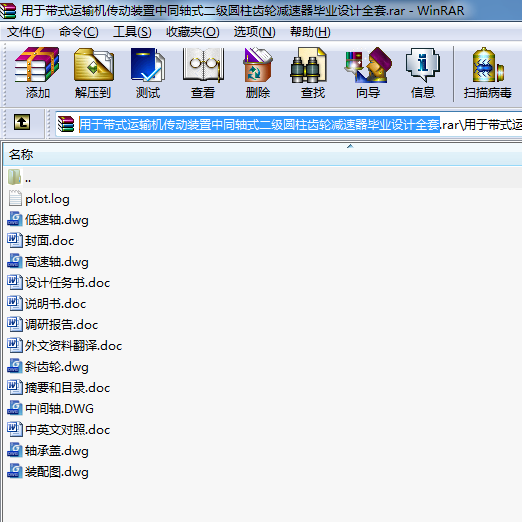Open the 工具(S) menu
The width and height of the screenshot is (522, 522).
click(132, 32)
